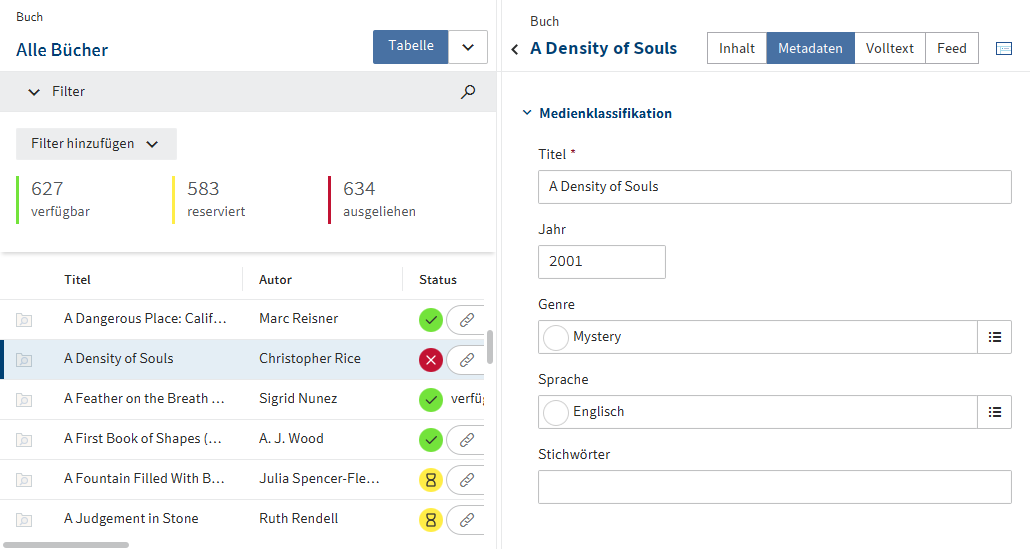Click the search magnifier icon in Filter bar
This screenshot has height=549, width=1030.
click(468, 91)
